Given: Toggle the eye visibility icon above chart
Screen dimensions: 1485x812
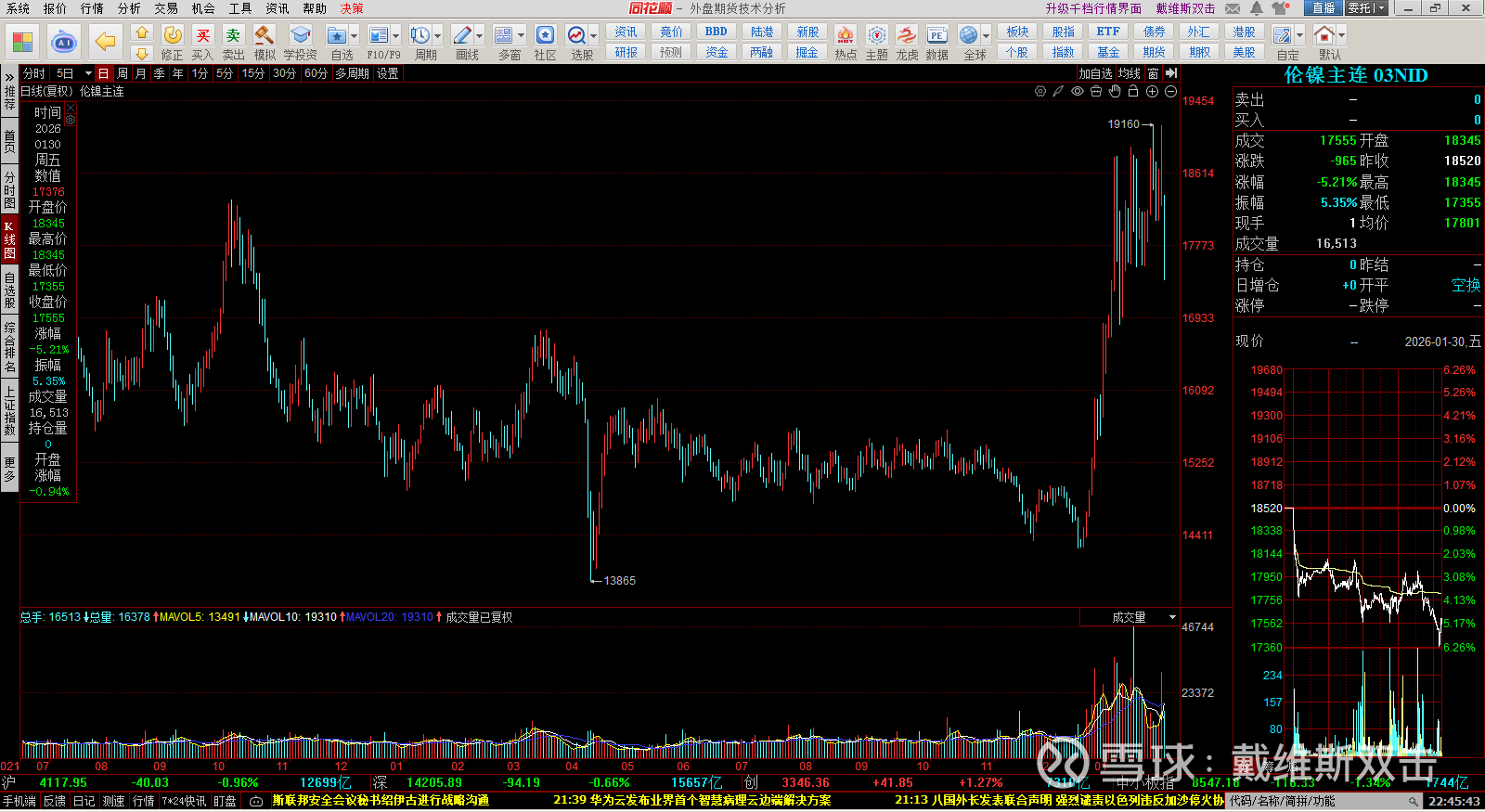Looking at the screenshot, I should pyautogui.click(x=1078, y=91).
